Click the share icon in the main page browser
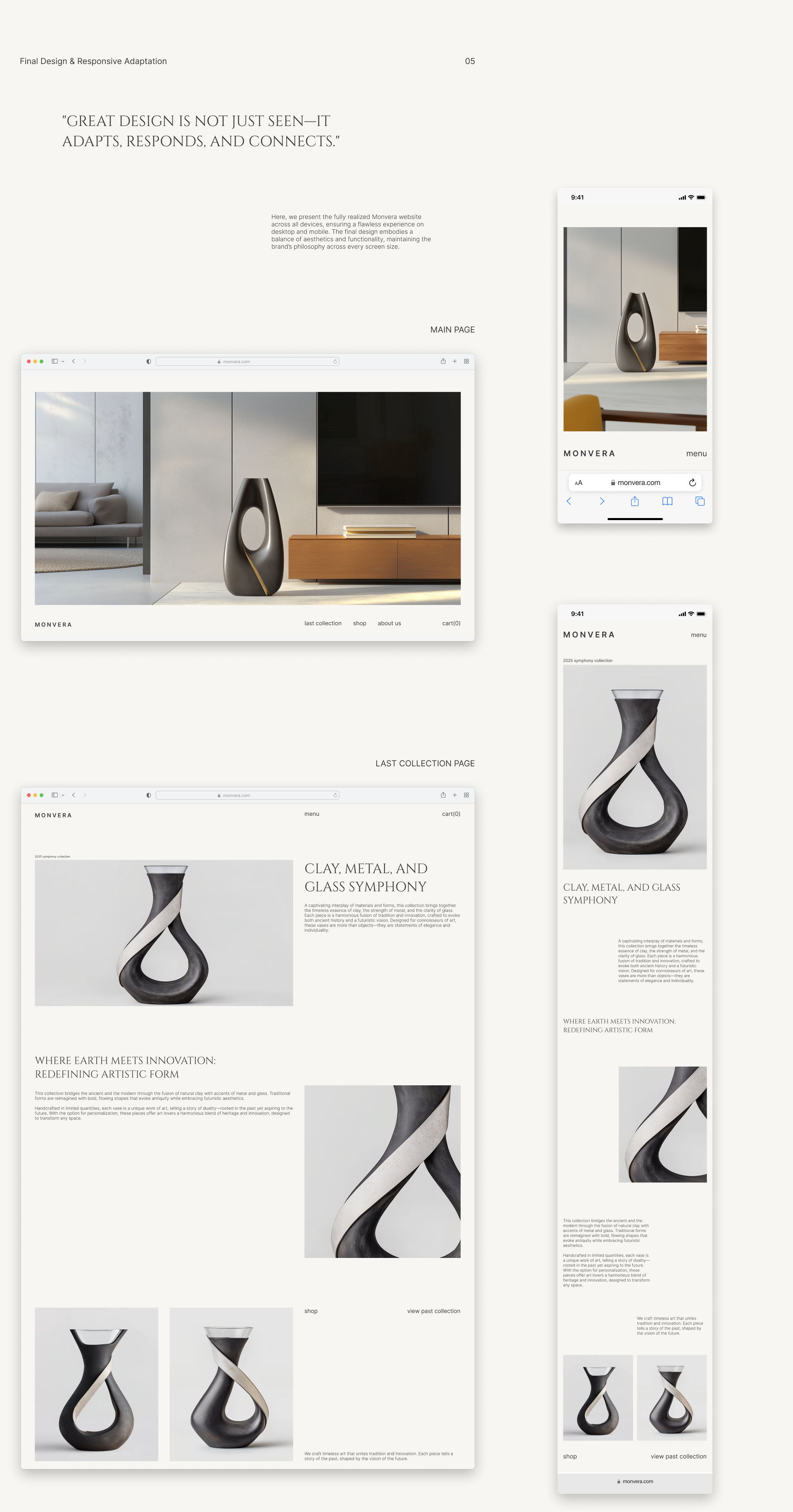This screenshot has height=1512, width=793. [443, 361]
